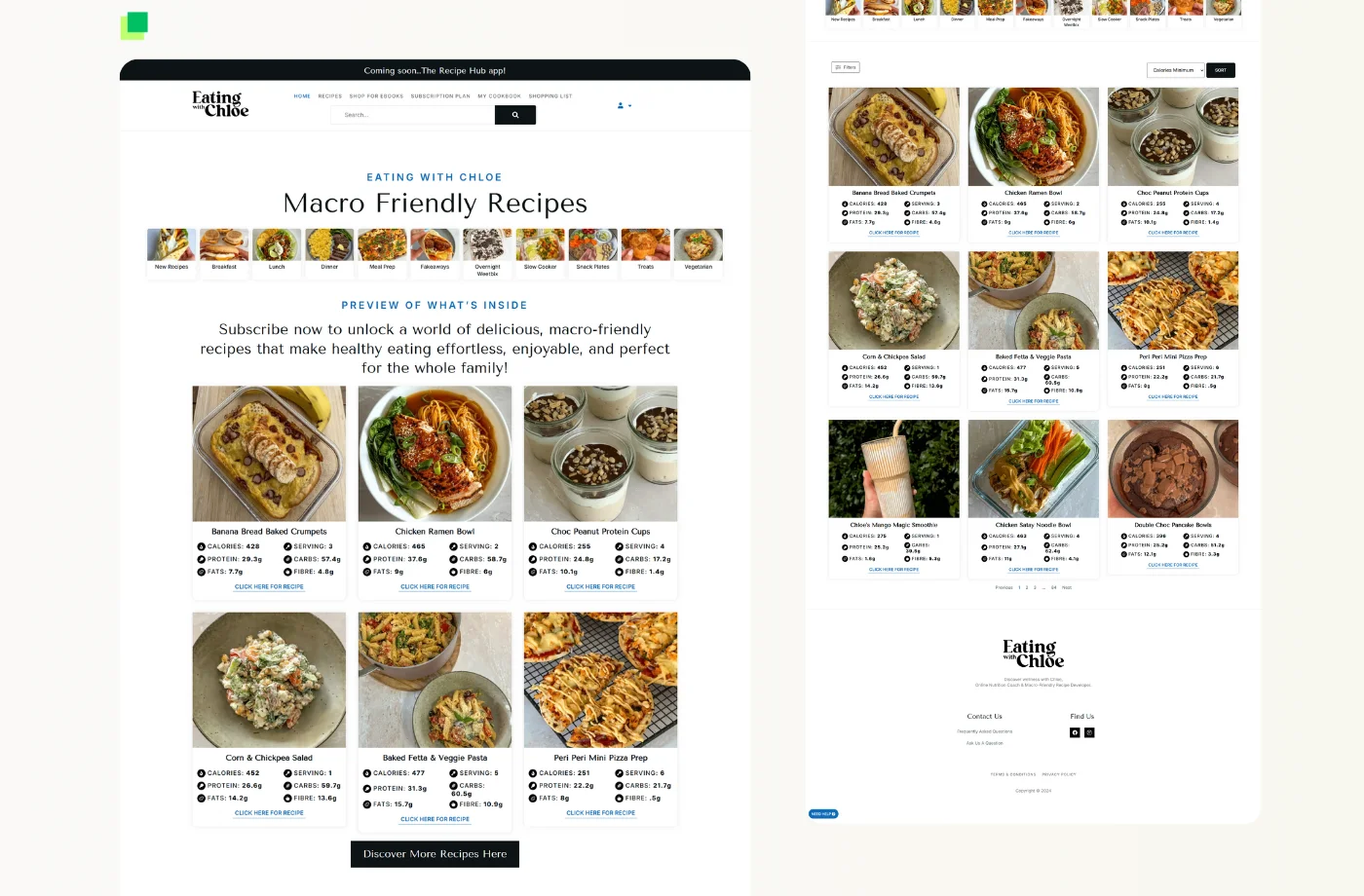This screenshot has height=896, width=1364.
Task: Open the Filters button with sliders icon
Action: point(846,67)
